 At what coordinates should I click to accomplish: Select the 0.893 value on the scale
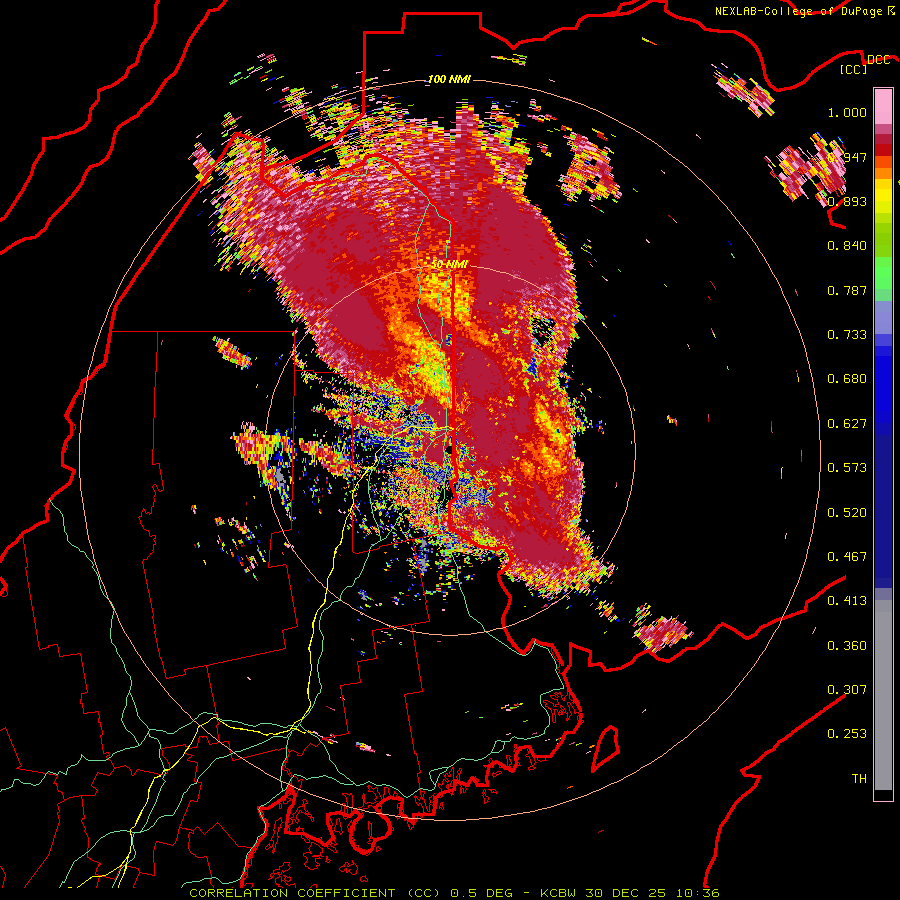(847, 201)
